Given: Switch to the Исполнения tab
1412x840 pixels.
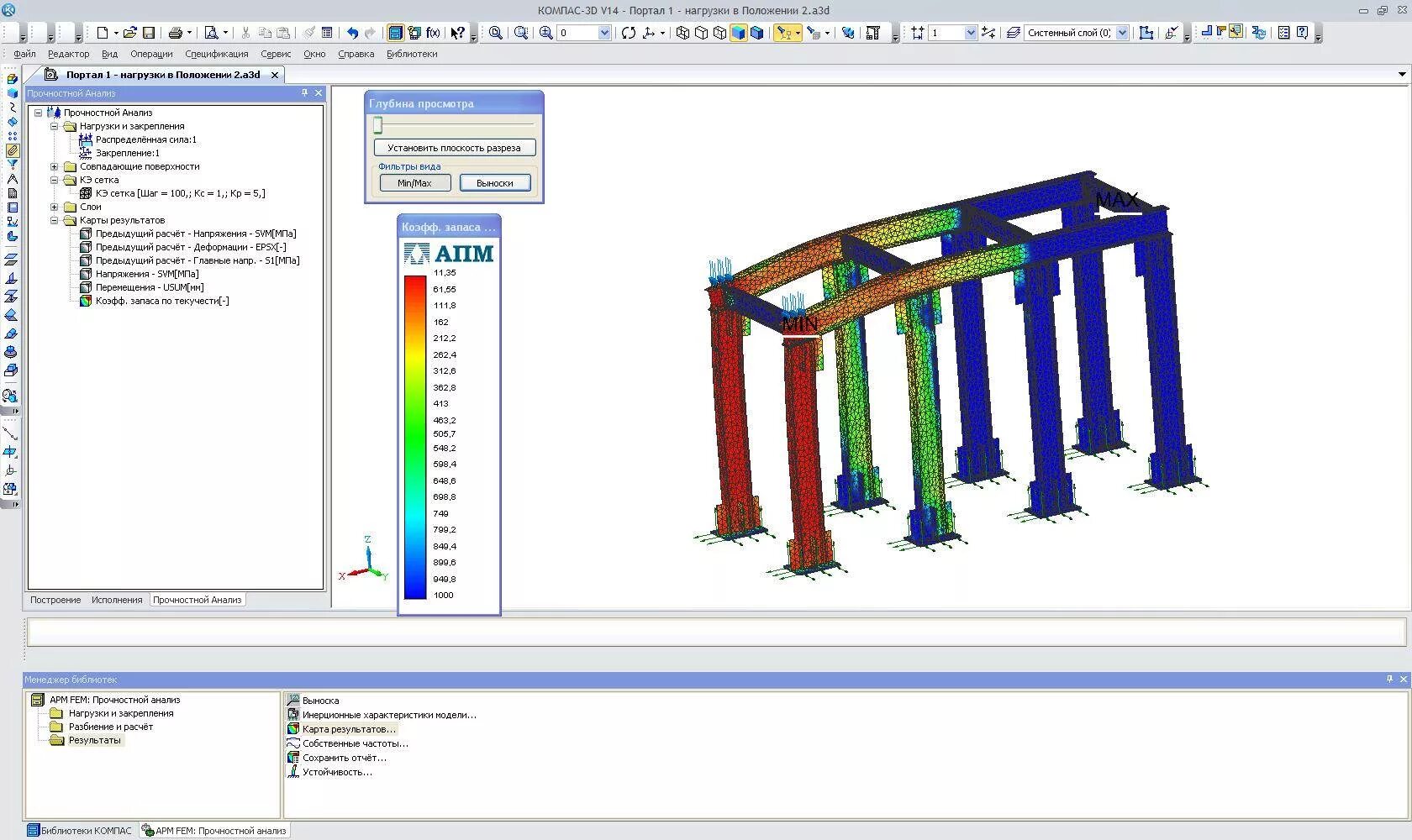Looking at the screenshot, I should tap(117, 600).
